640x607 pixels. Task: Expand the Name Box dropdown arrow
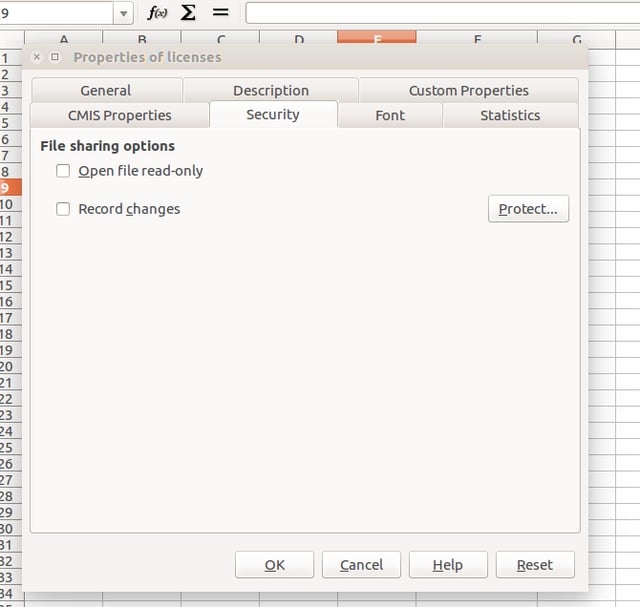[x=123, y=13]
